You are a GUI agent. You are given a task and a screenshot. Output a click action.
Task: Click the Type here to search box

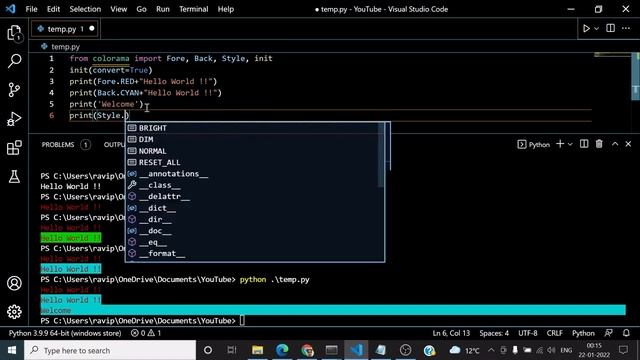(110, 350)
